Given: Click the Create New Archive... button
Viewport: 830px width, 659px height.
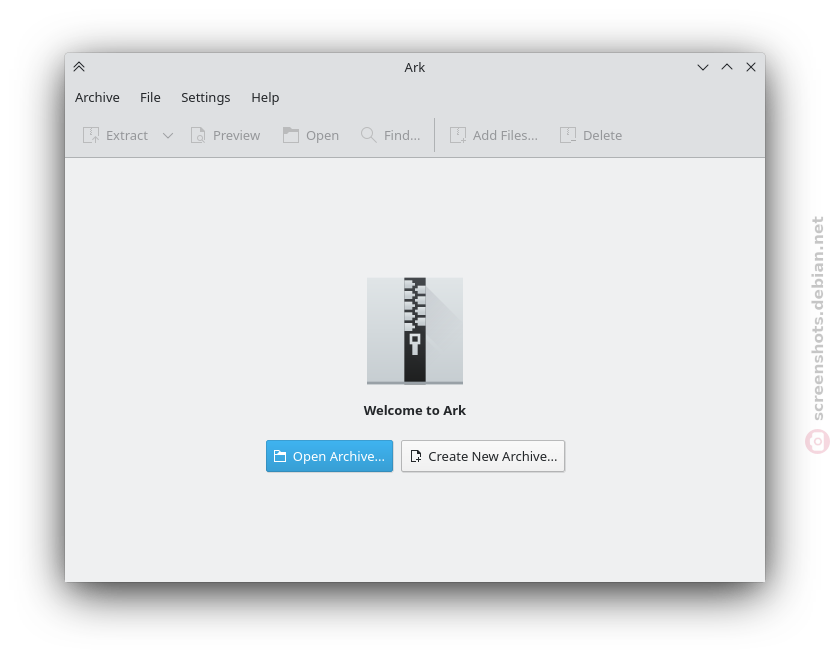Looking at the screenshot, I should point(483,456).
